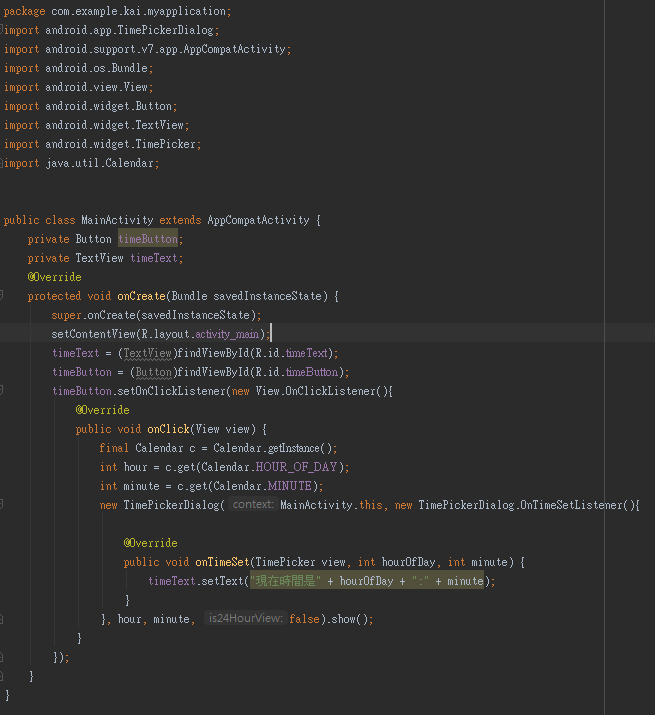This screenshot has height=715, width=655.
Task: Click the (TextView) cast
Action: [147, 353]
